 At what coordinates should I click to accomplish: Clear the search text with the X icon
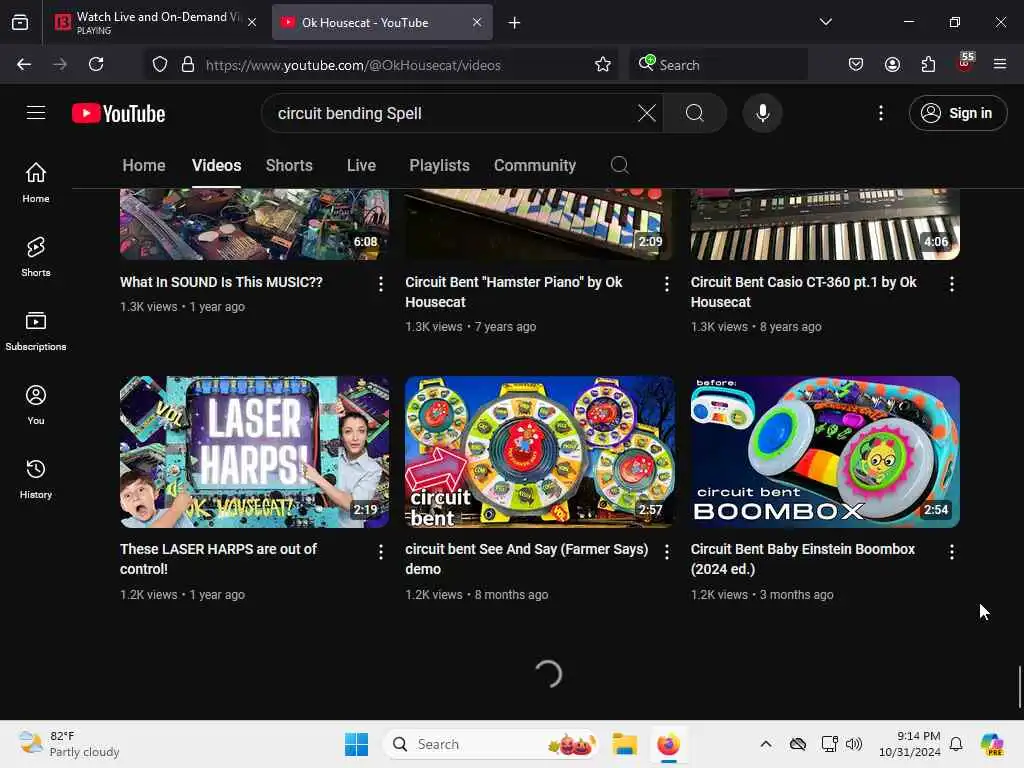tap(647, 113)
